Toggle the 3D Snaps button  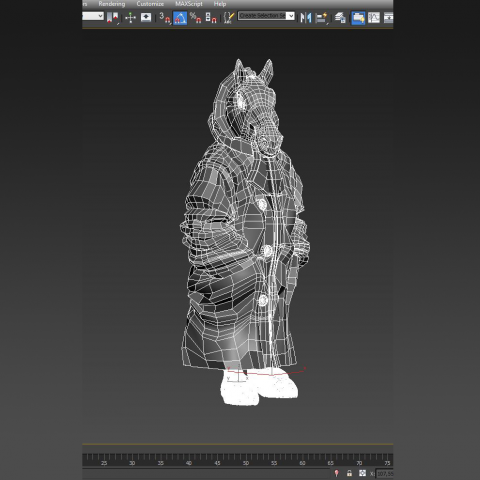tap(164, 18)
